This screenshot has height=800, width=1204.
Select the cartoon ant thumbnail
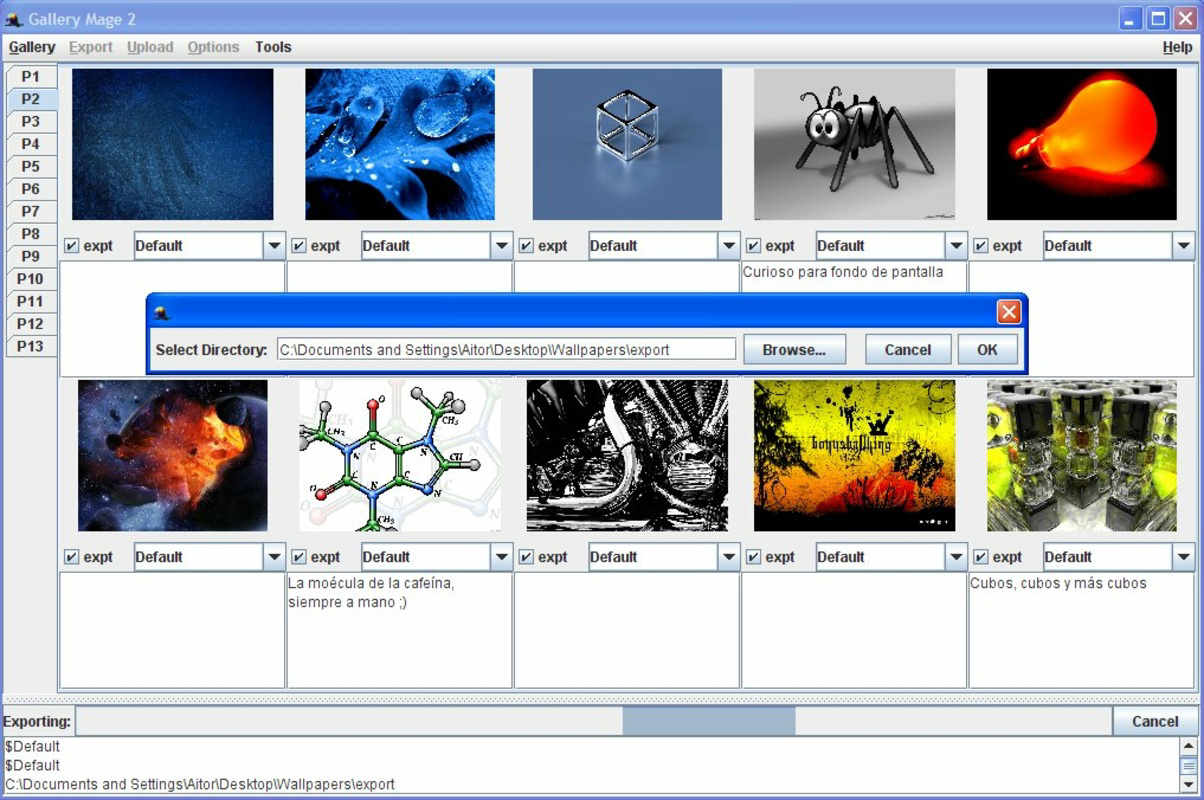click(x=854, y=144)
